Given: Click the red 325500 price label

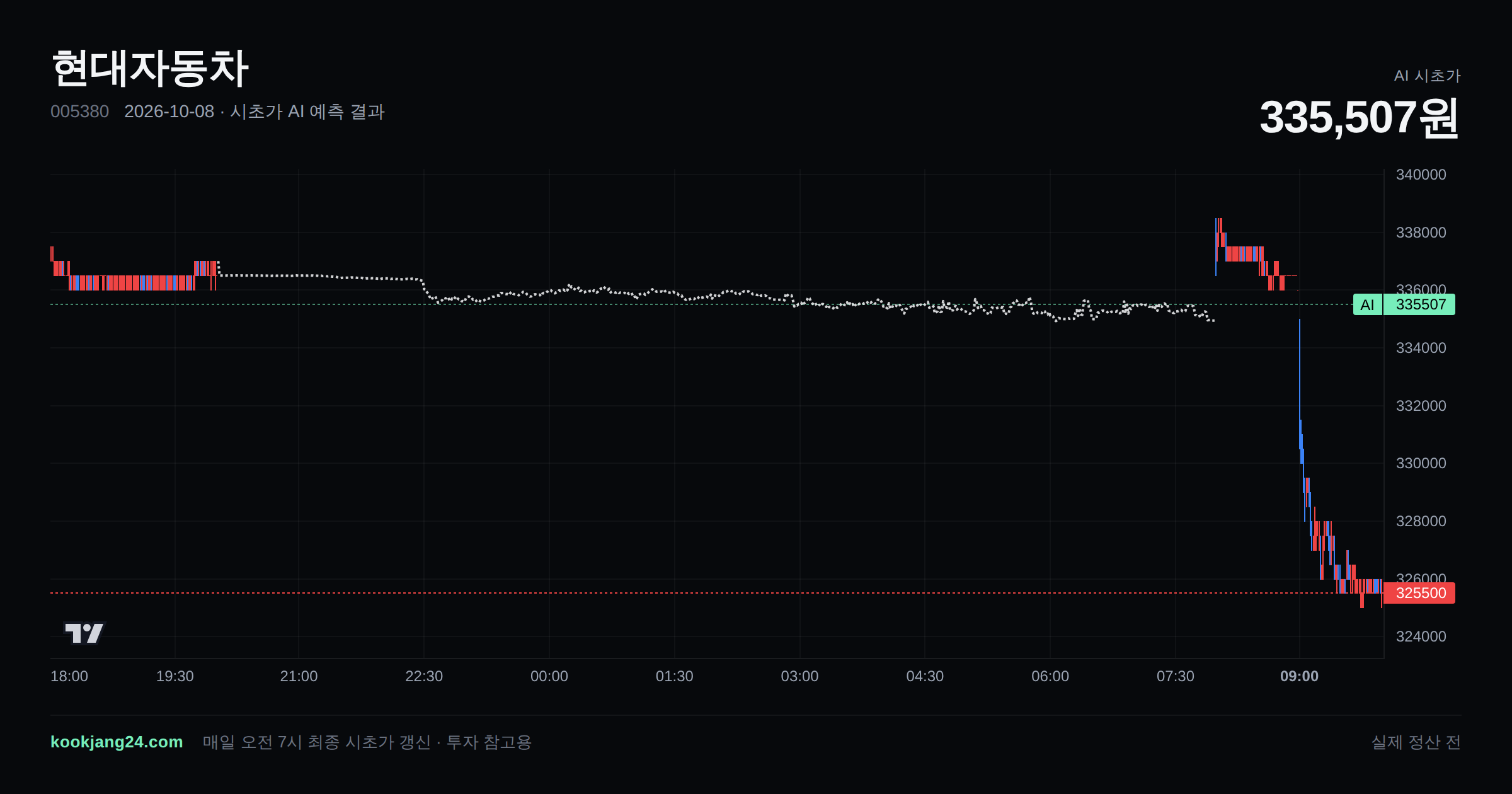Looking at the screenshot, I should coord(1420,593).
